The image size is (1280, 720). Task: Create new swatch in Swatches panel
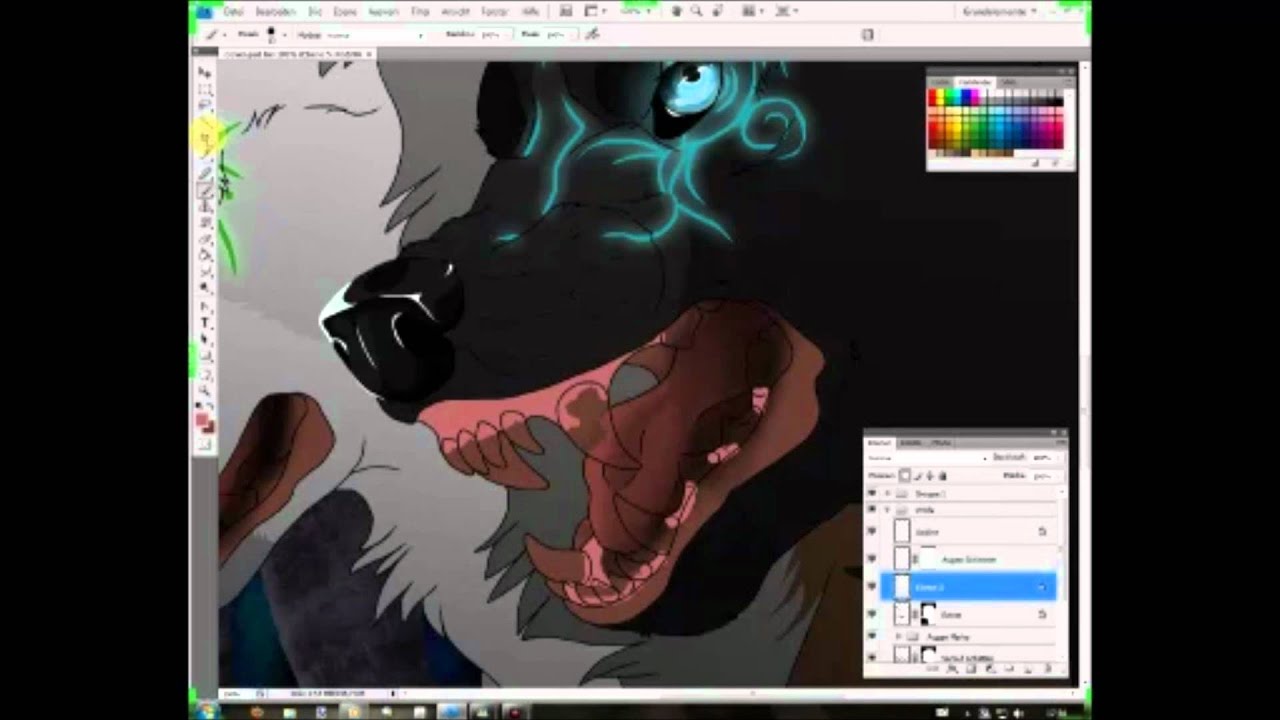click(1036, 163)
